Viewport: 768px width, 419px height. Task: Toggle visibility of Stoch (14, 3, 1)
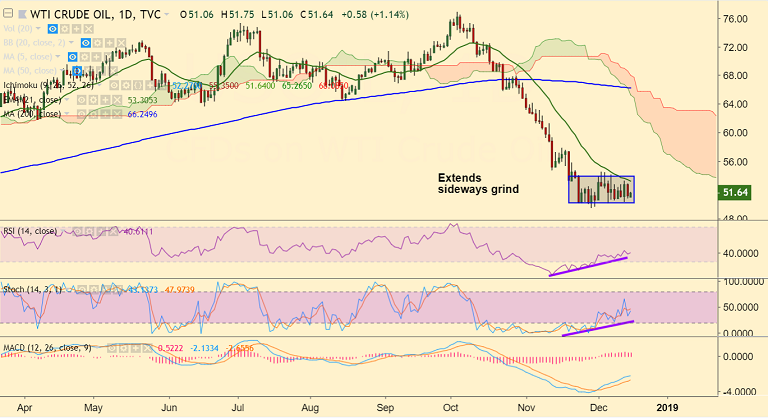[82, 290]
